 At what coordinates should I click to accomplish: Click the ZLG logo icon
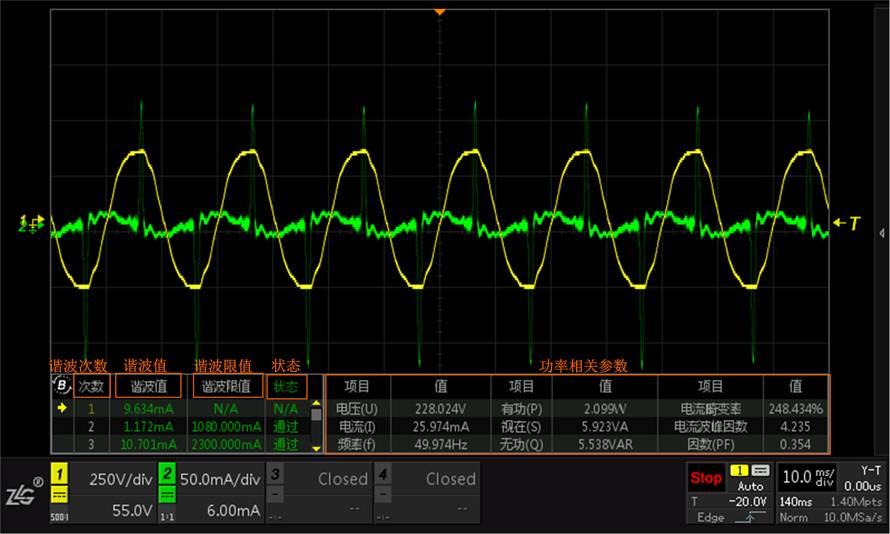coord(23,493)
